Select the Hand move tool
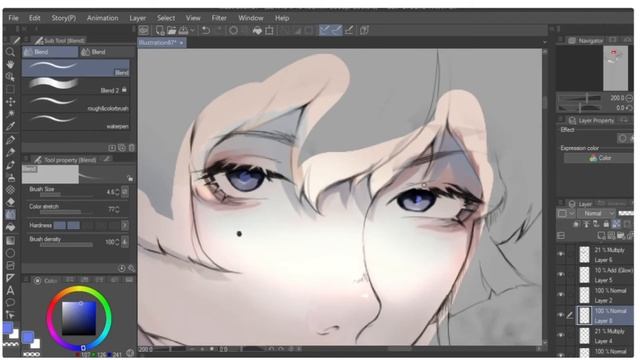 click(x=10, y=64)
